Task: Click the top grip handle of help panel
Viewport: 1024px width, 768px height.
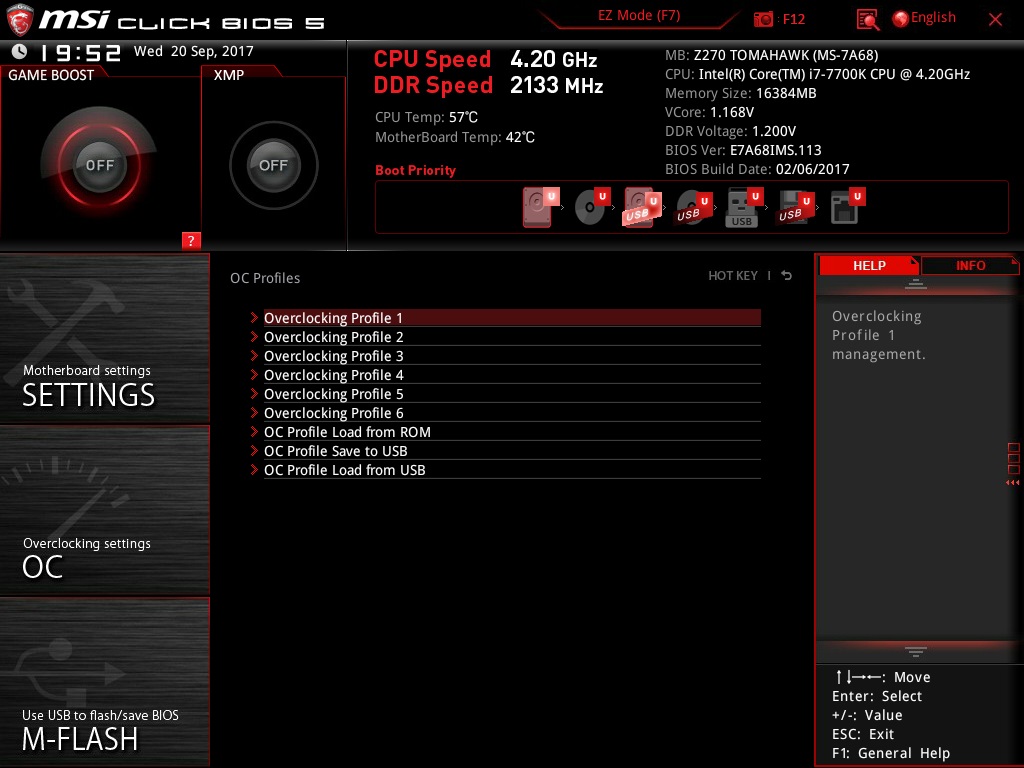Action: pos(916,283)
